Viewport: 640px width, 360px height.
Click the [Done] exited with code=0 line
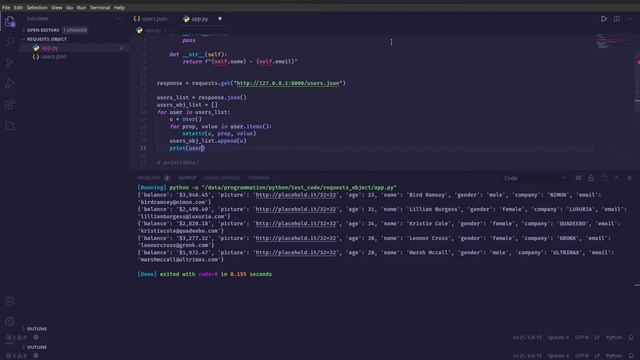204,274
